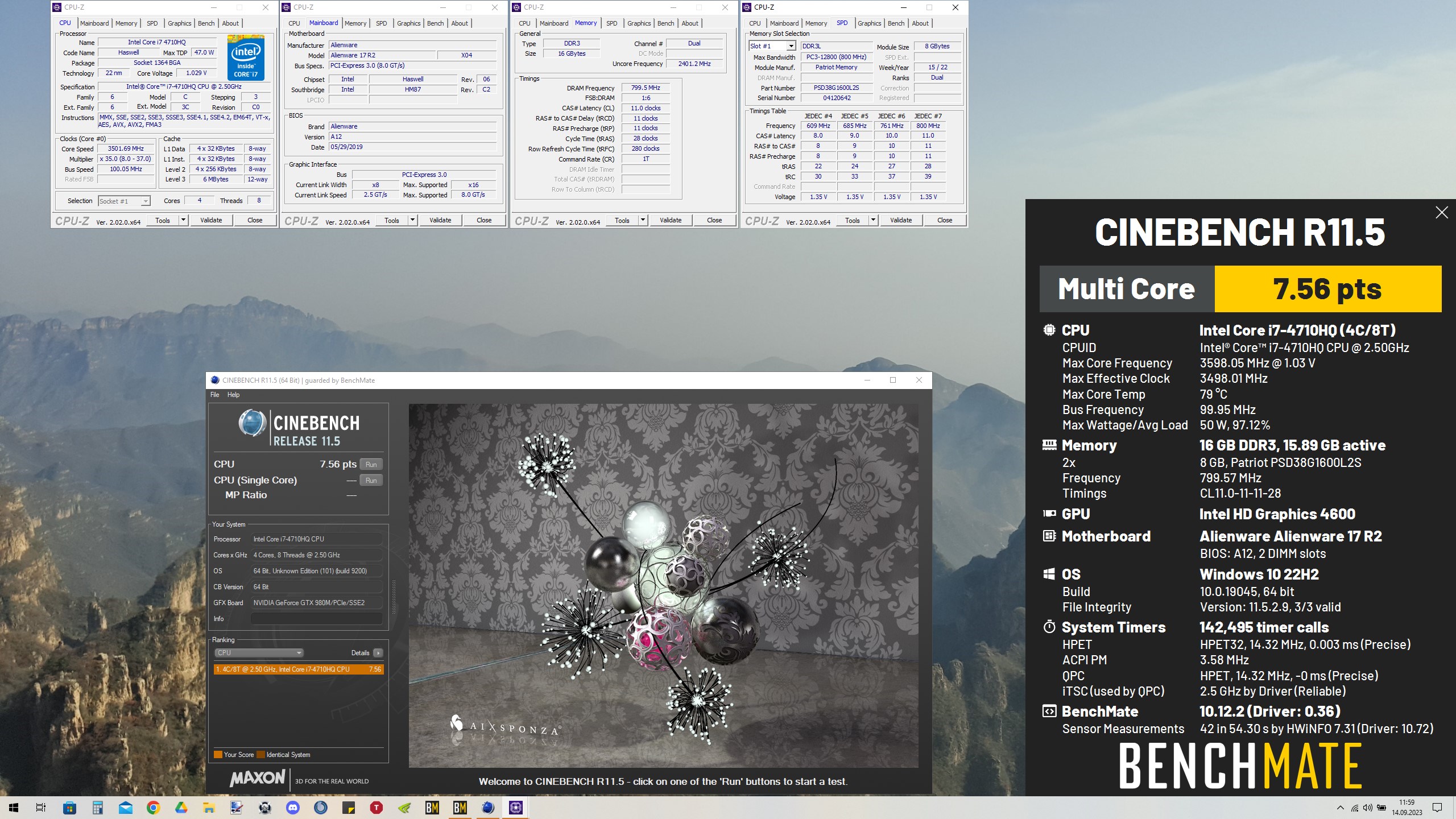Screen dimensions: 1456x819
Task: Click DRAM Frequency value 799.5 MHz
Action: point(646,88)
